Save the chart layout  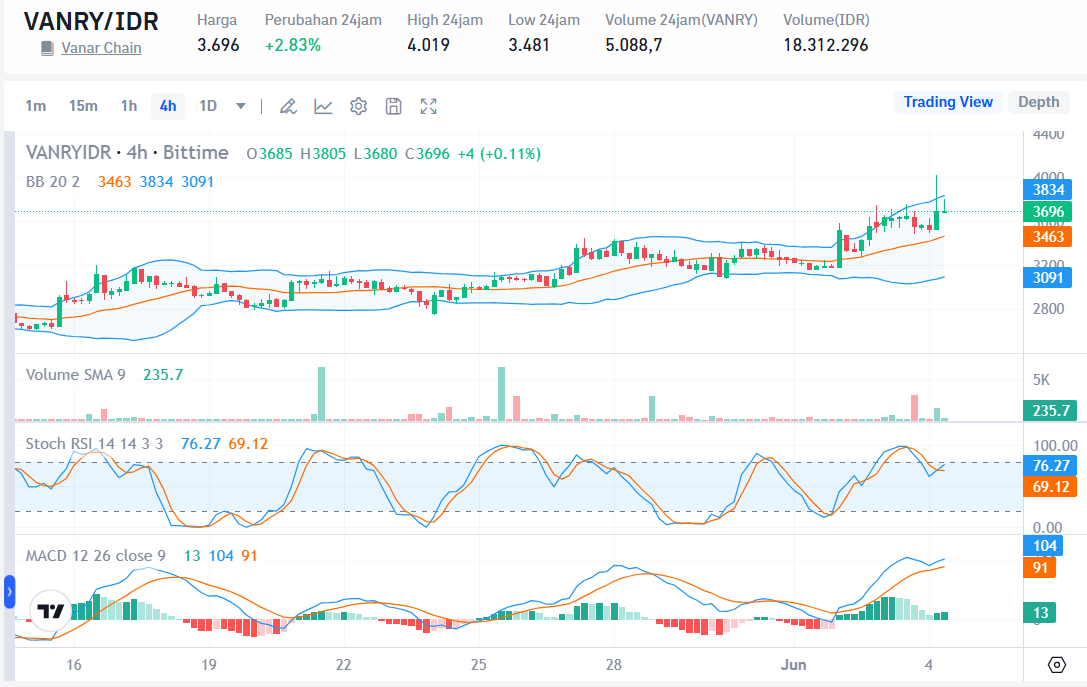pos(393,105)
